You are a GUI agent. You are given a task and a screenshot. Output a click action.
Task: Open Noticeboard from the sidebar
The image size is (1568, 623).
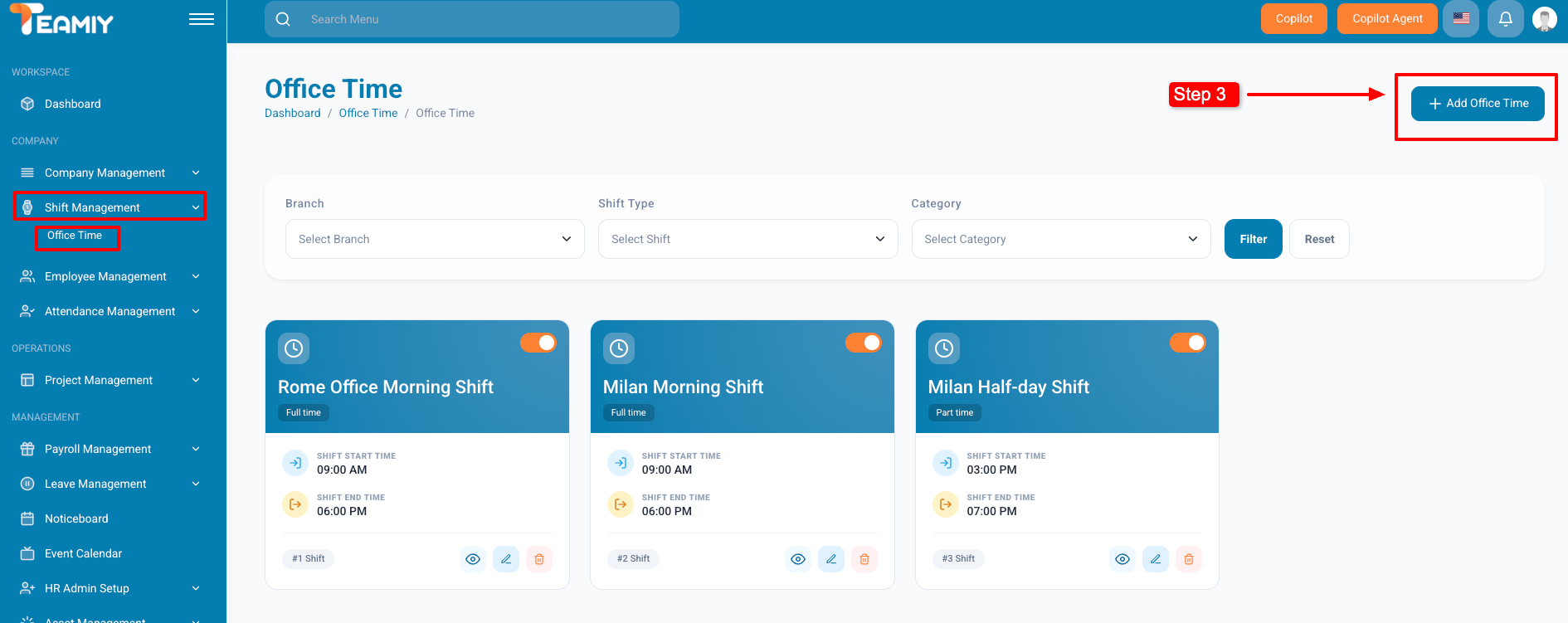point(76,518)
